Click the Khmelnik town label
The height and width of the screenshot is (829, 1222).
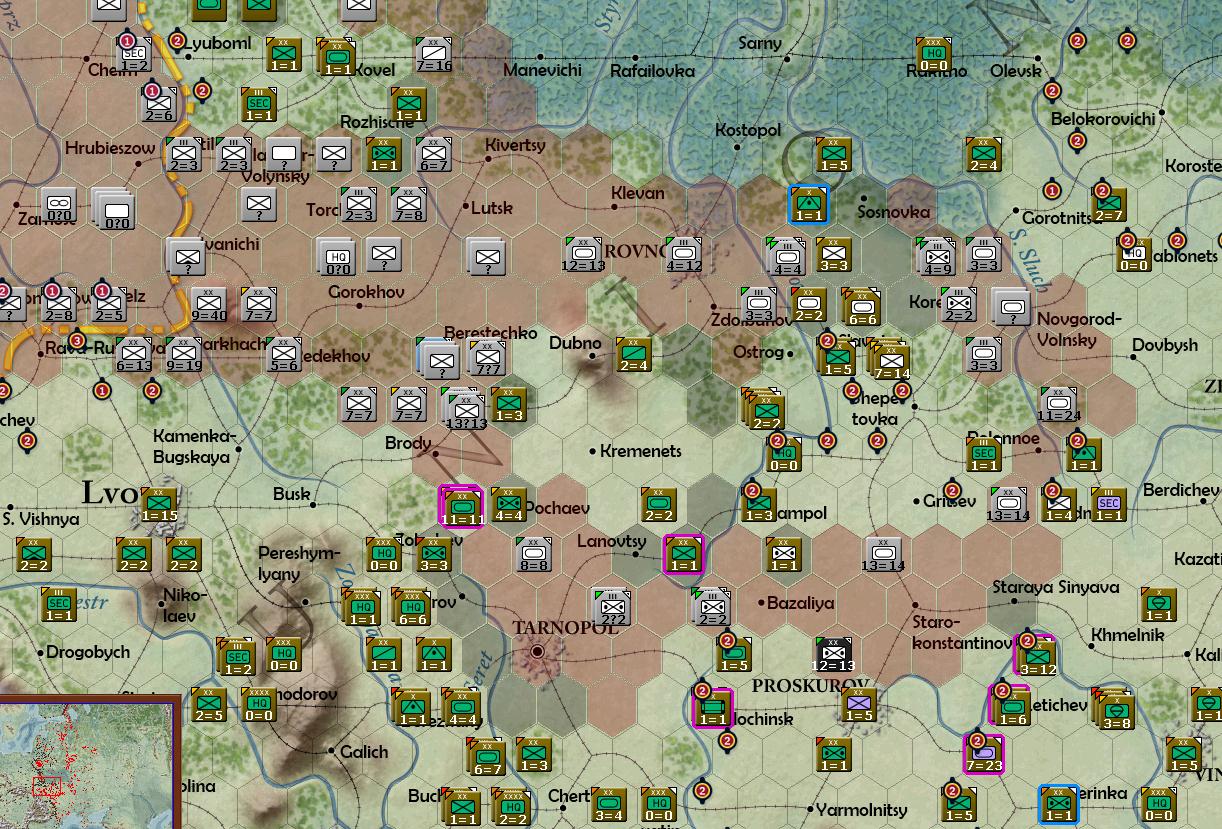pos(1127,635)
